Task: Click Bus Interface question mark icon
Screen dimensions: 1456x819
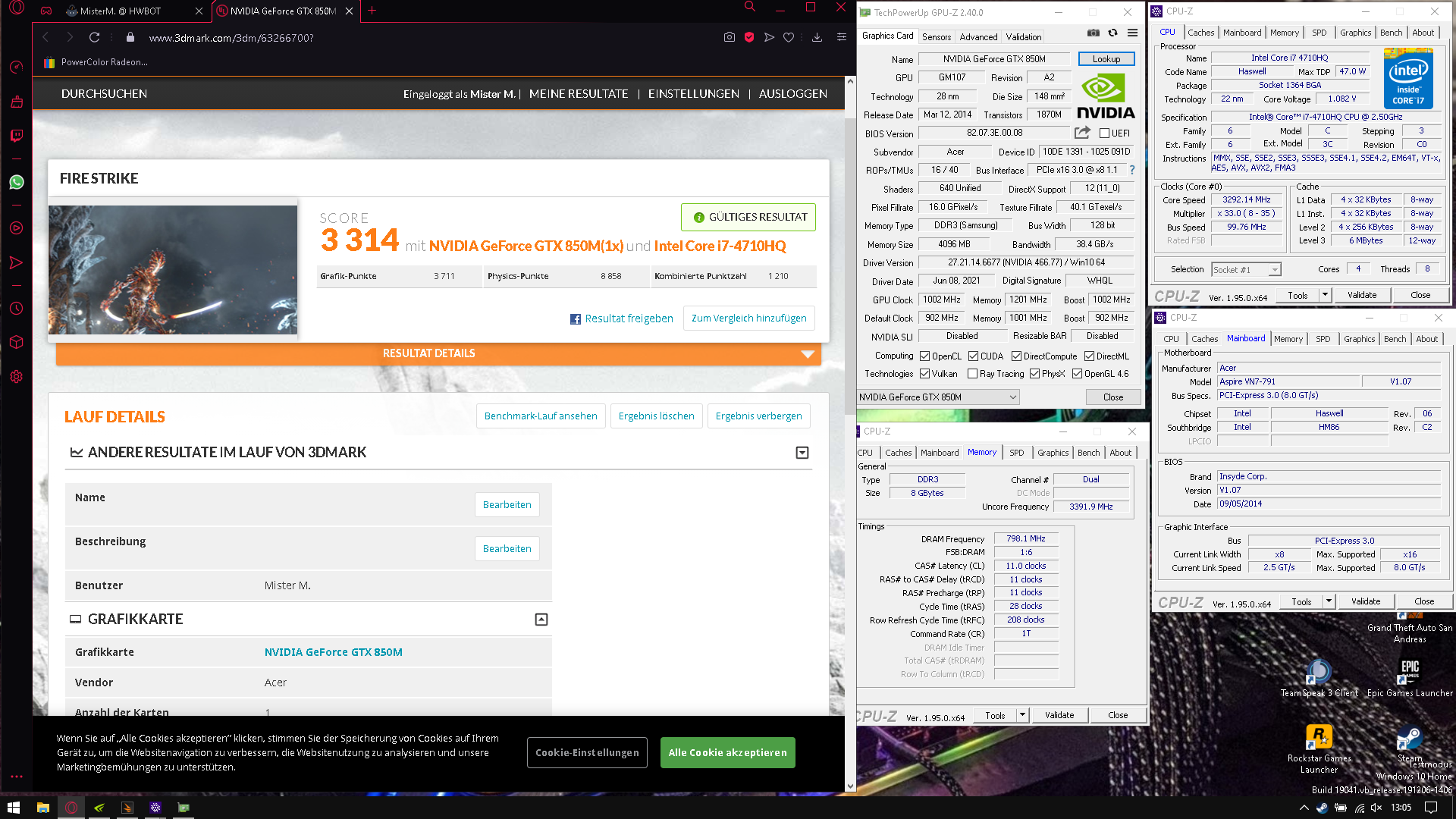Action: (1132, 170)
